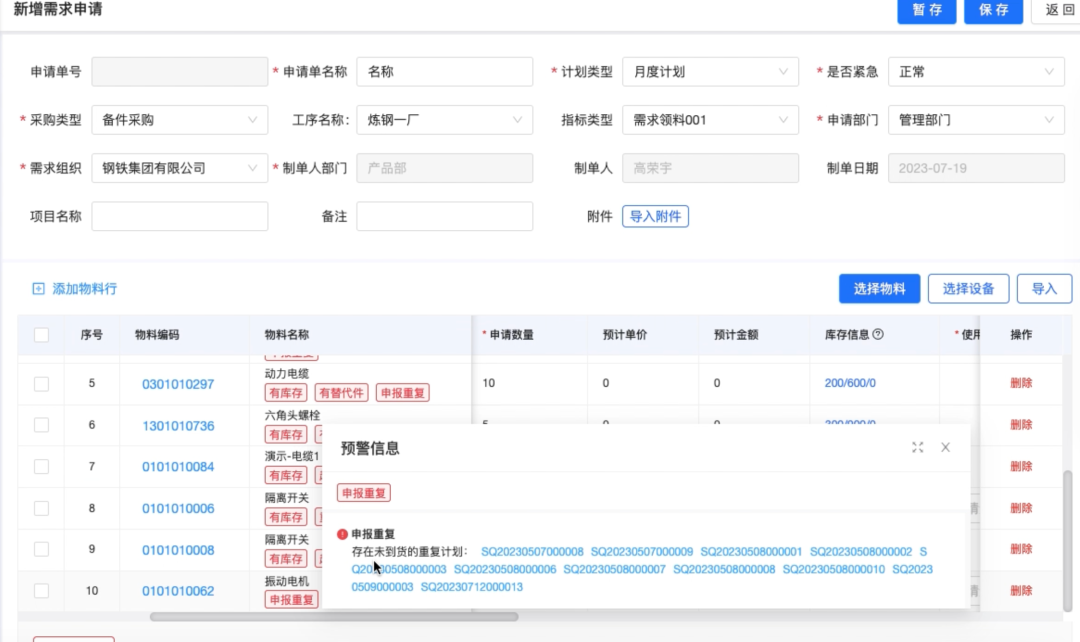The height and width of the screenshot is (642, 1080).
Task: Open the 工序名称 dropdown showing 炼钢一厂
Action: (444, 119)
